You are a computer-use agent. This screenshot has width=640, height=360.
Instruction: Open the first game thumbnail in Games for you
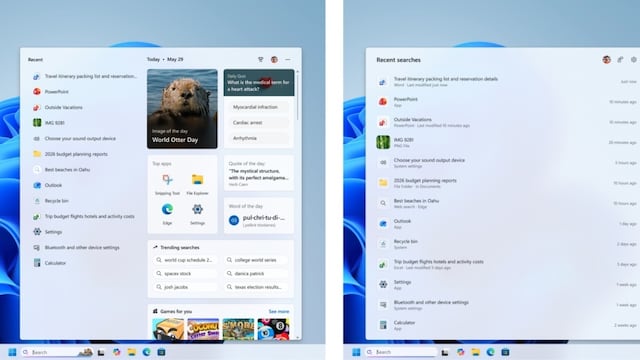(168, 329)
